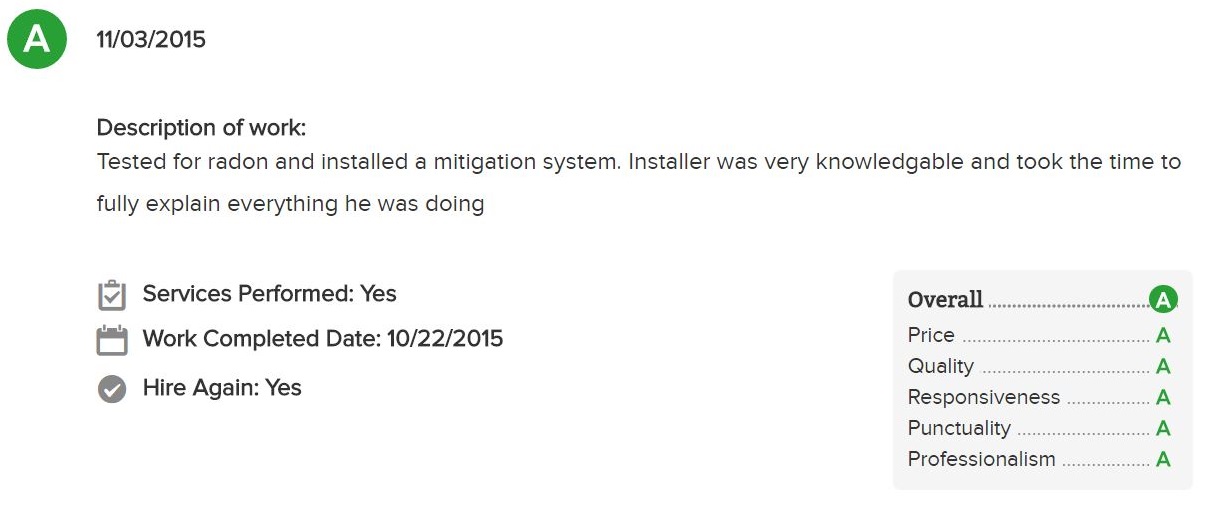Image resolution: width=1230 pixels, height=514 pixels.
Task: Click the Price grade A letter
Action: coord(1163,336)
